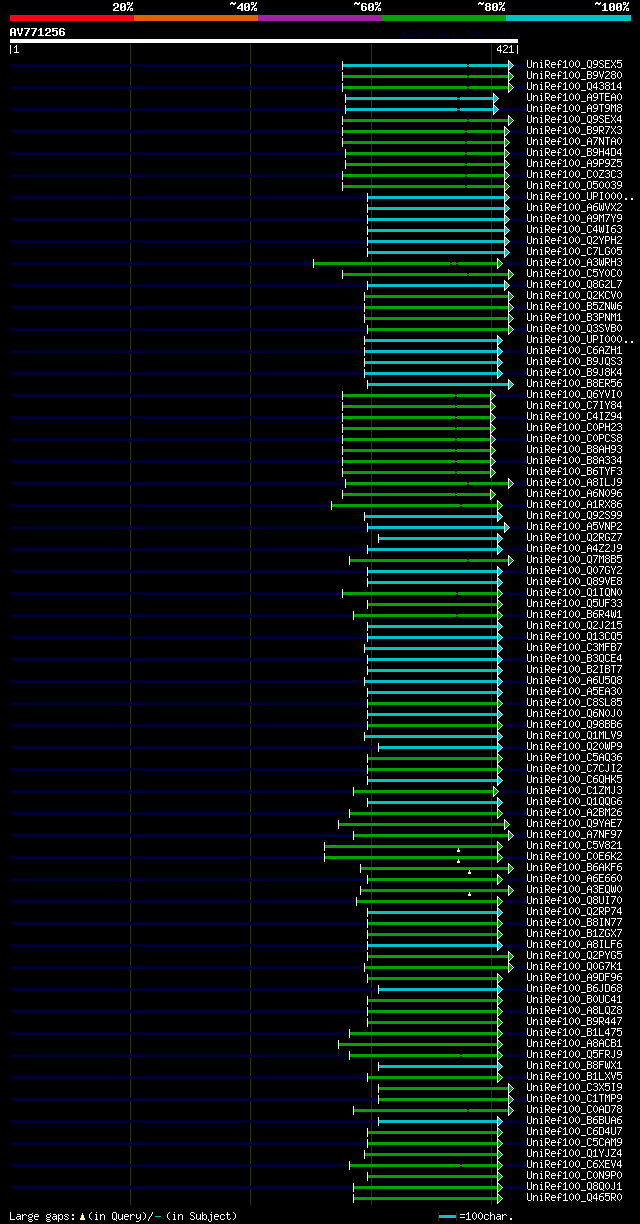Select the UniRef100_Q9YAE7 label
This screenshot has width=640, height=1224.
[x=574, y=823]
